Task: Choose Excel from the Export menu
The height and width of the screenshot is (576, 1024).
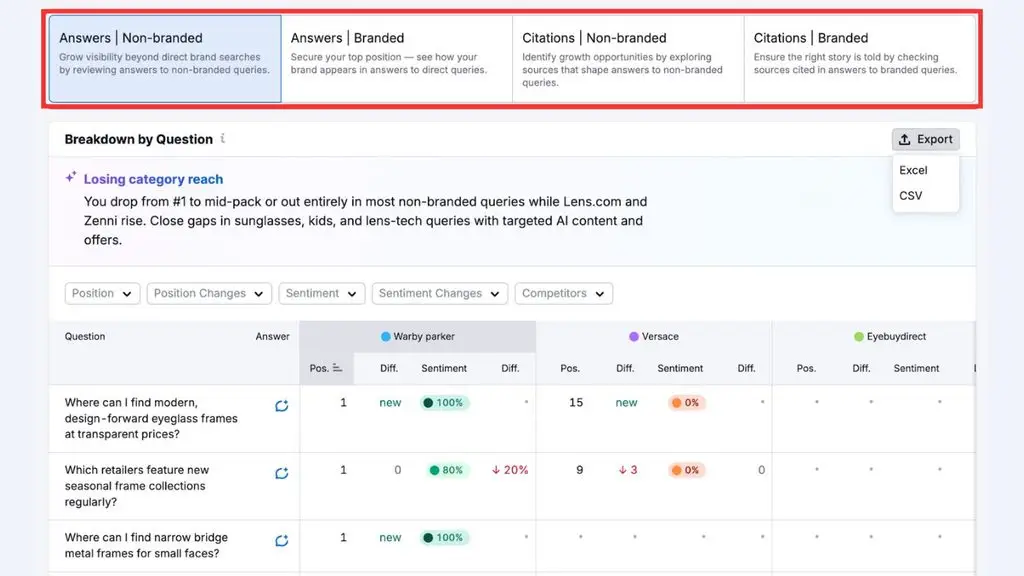Action: point(913,170)
